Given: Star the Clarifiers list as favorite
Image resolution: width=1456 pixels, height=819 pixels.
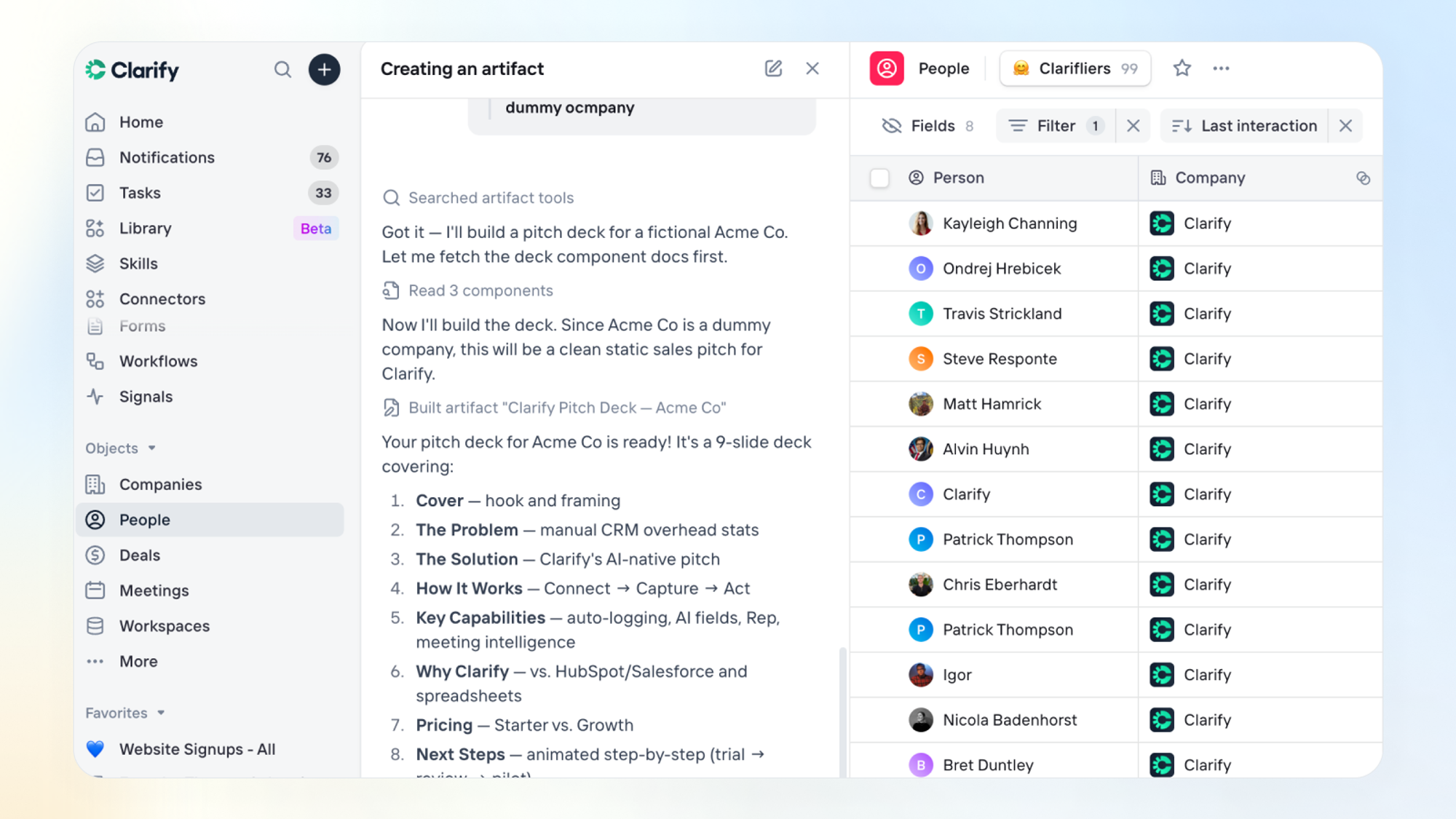Looking at the screenshot, I should coord(1182,68).
